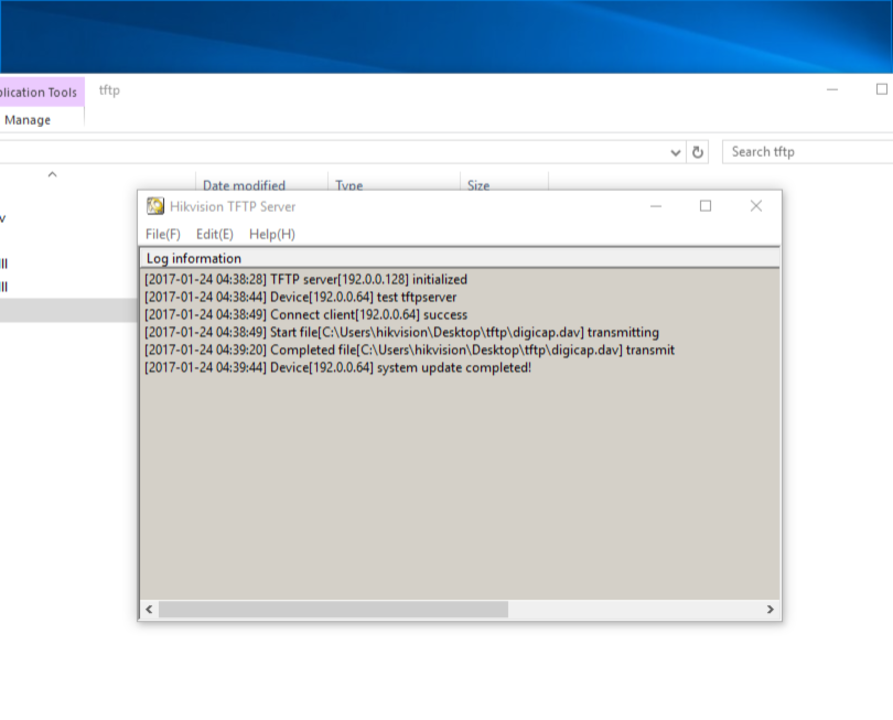This screenshot has width=893, height=720.
Task: Minimize the Hikvision TFTP Server window
Action: click(656, 206)
